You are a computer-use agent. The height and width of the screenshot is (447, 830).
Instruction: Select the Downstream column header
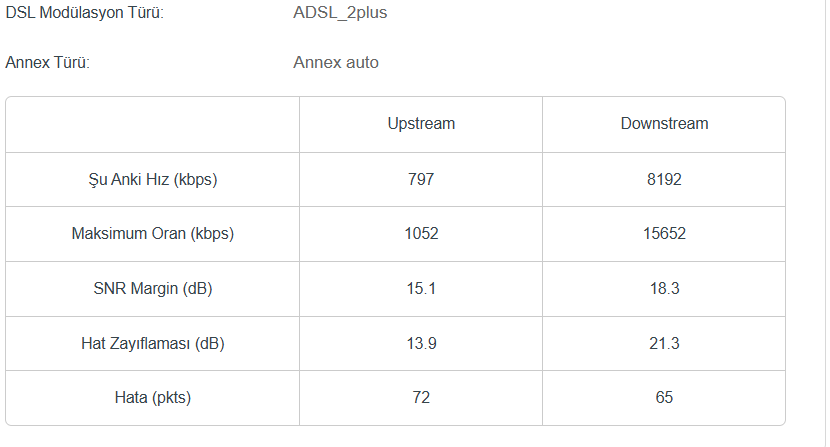pyautogui.click(x=664, y=124)
